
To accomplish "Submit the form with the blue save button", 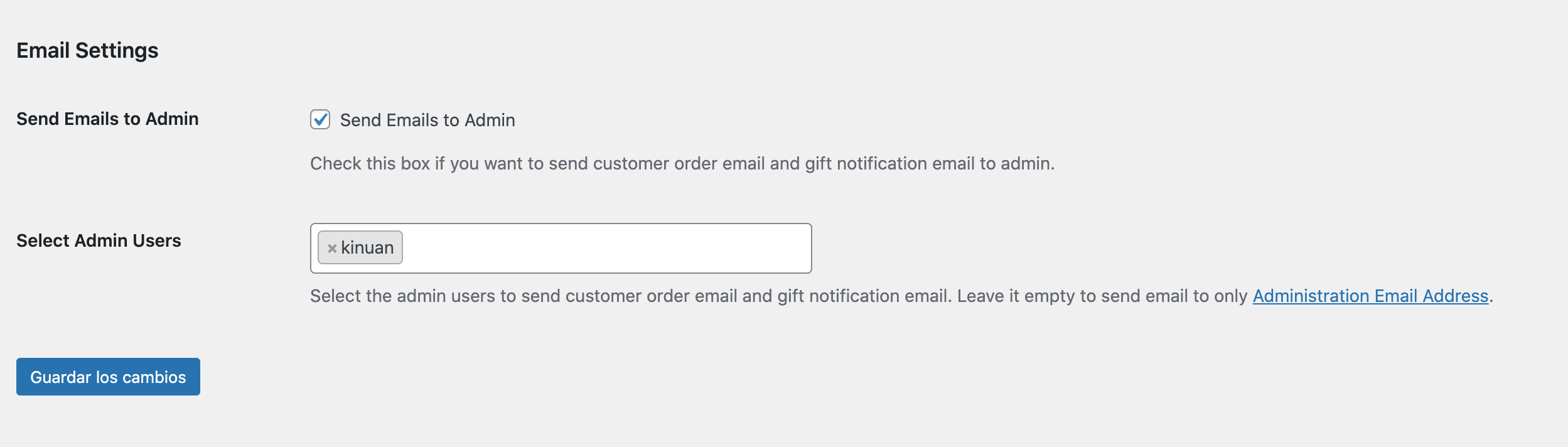I will tap(108, 377).
